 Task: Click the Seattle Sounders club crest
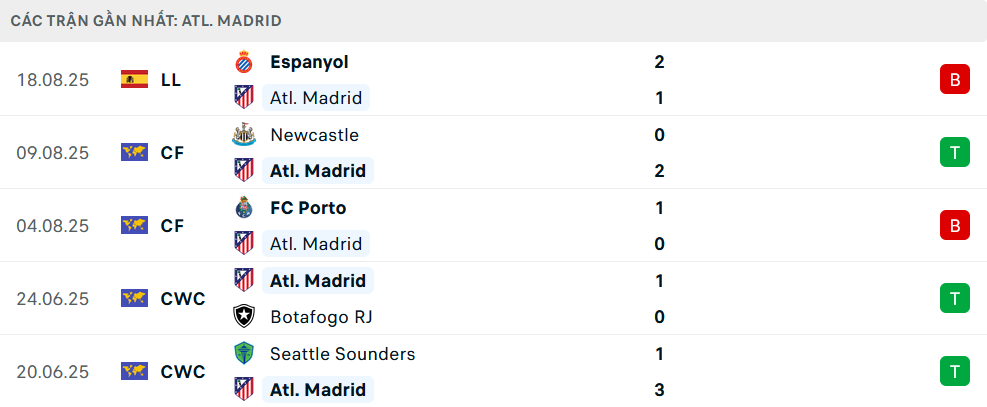click(244, 354)
